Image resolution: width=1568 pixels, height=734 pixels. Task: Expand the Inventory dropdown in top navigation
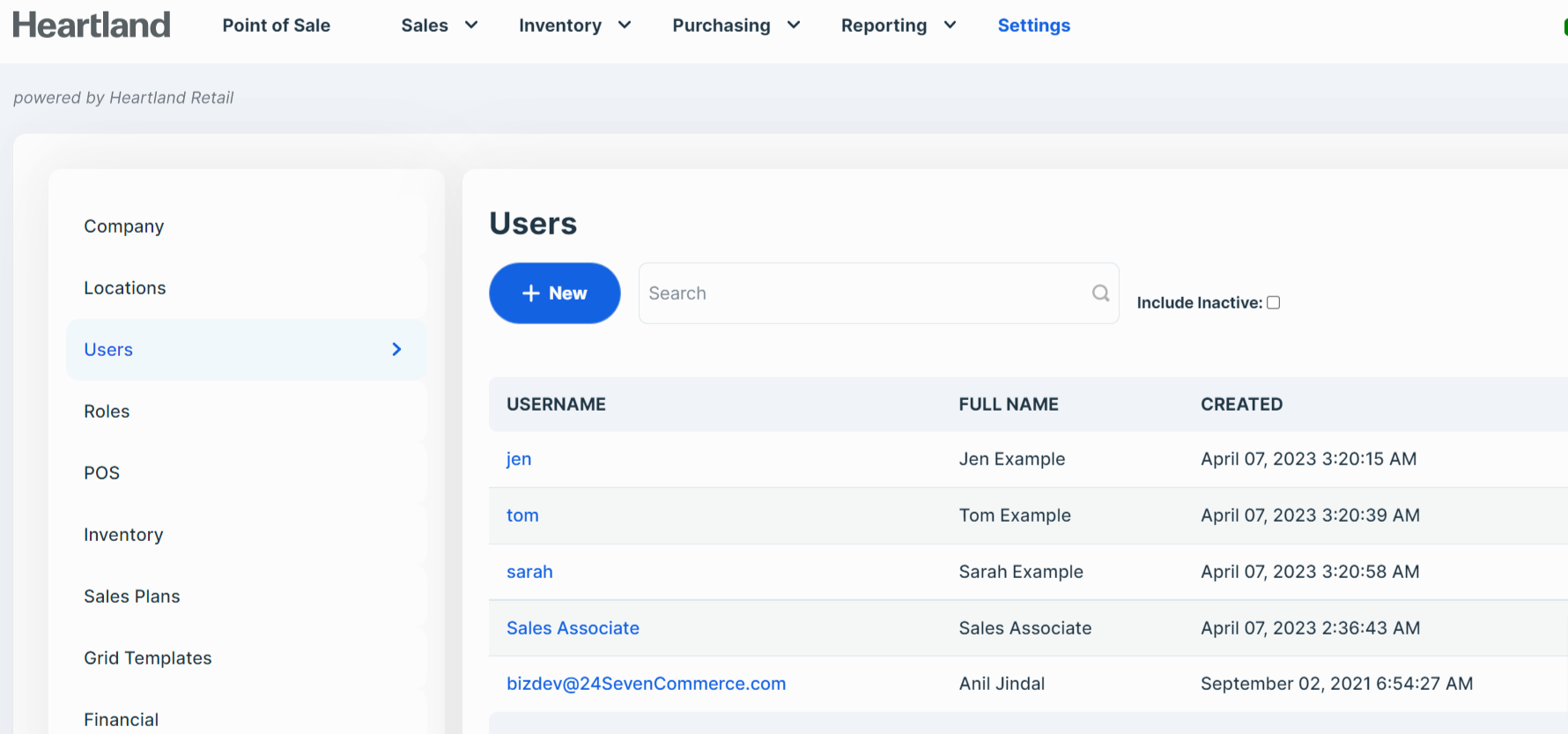(x=574, y=26)
